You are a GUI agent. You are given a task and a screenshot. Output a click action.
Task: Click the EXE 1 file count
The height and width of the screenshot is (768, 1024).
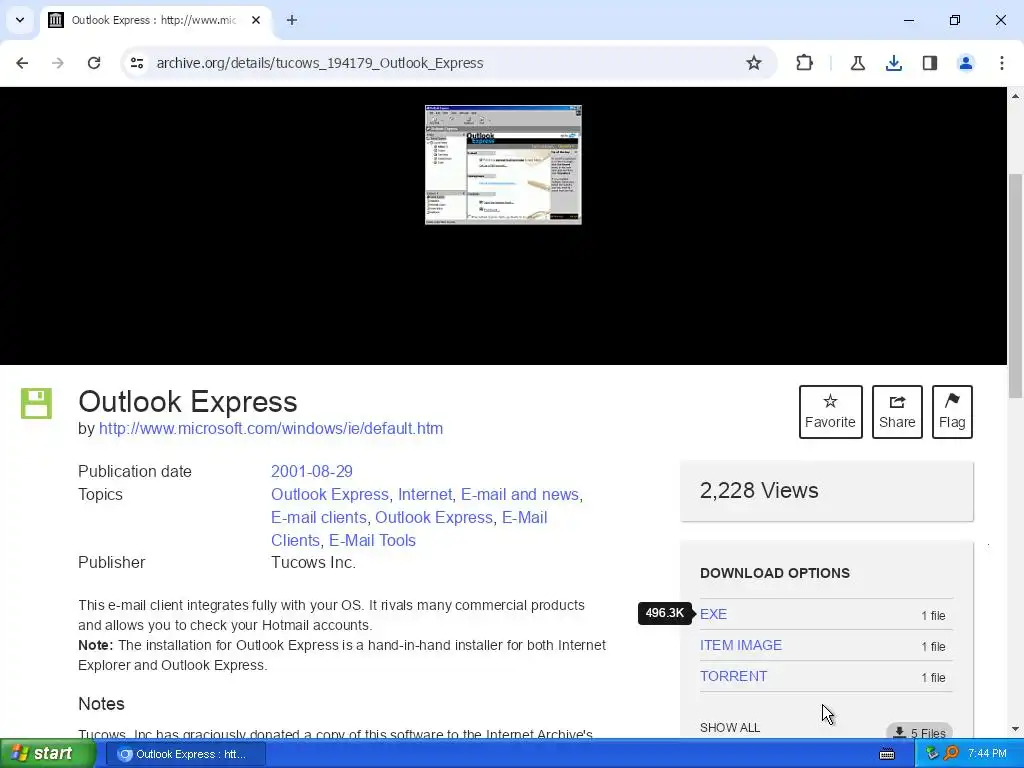click(933, 615)
